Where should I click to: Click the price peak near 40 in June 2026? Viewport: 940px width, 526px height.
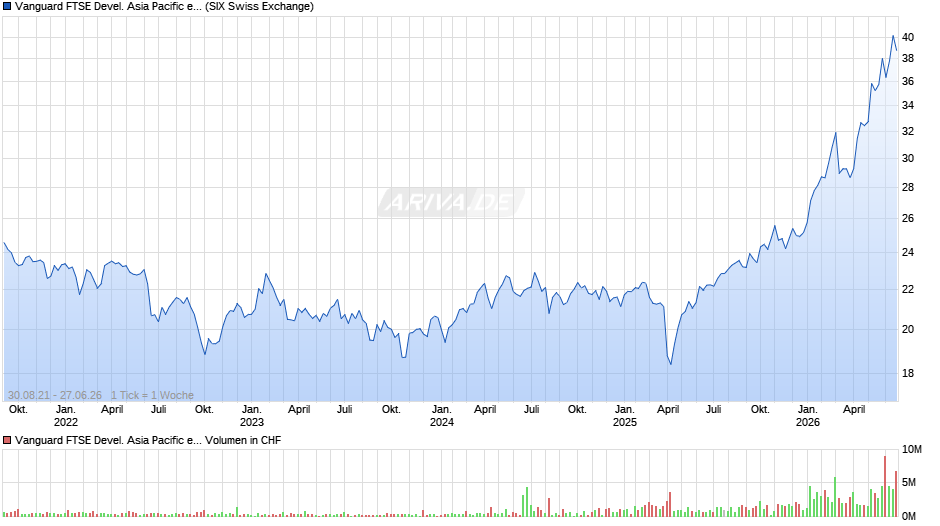(x=893, y=36)
